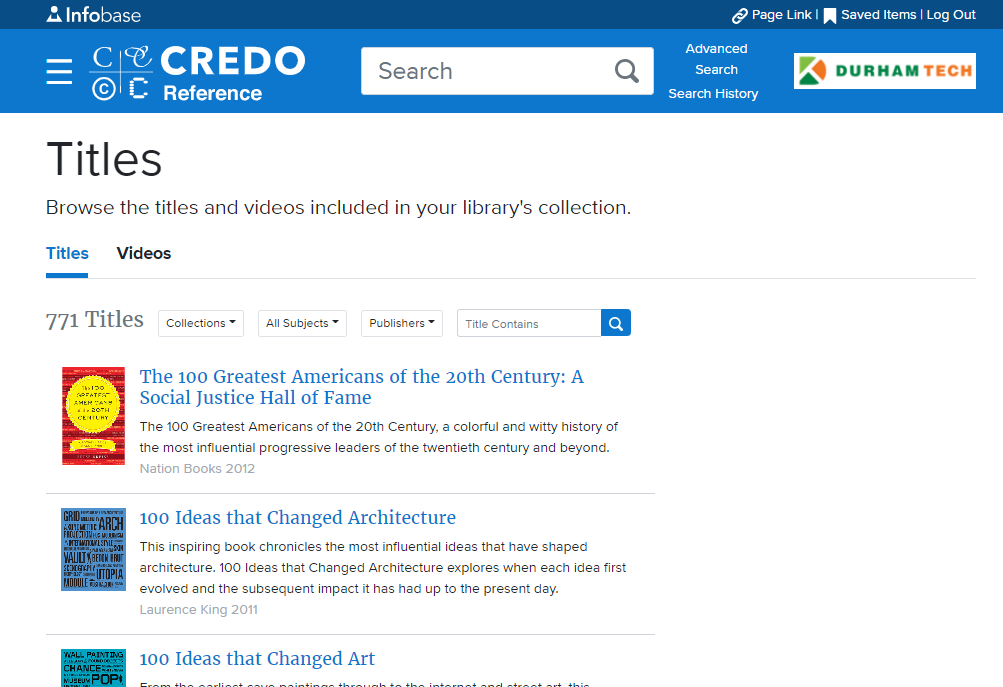This screenshot has height=687, width=1003.
Task: Open the hamburger navigation menu
Action: pos(59,72)
